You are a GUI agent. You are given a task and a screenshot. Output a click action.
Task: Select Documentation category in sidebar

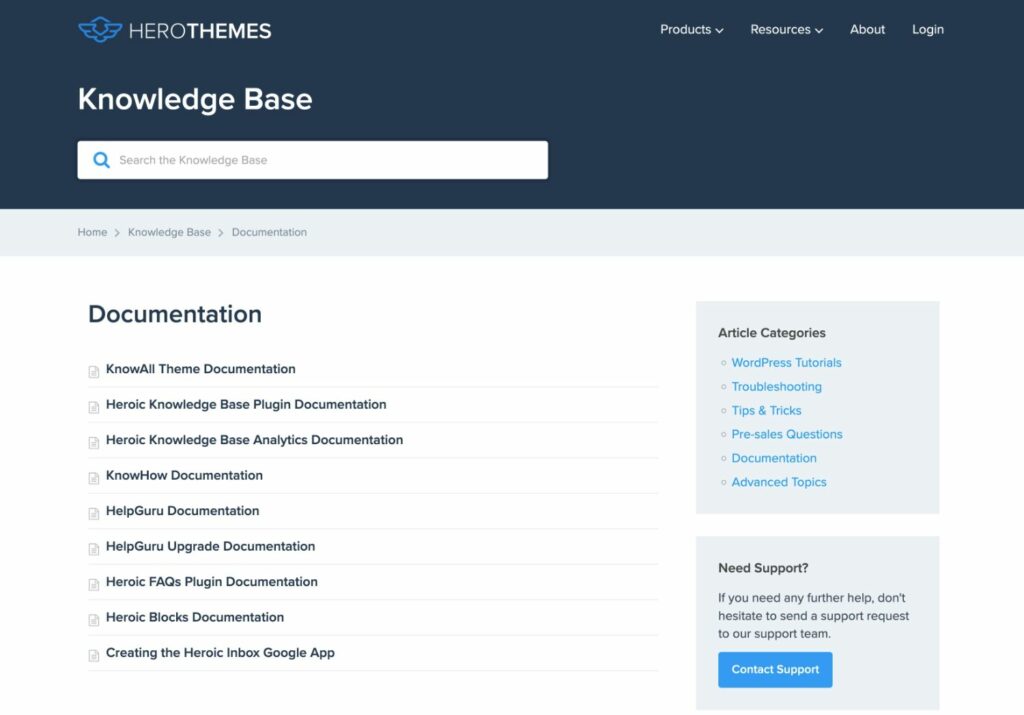point(774,458)
